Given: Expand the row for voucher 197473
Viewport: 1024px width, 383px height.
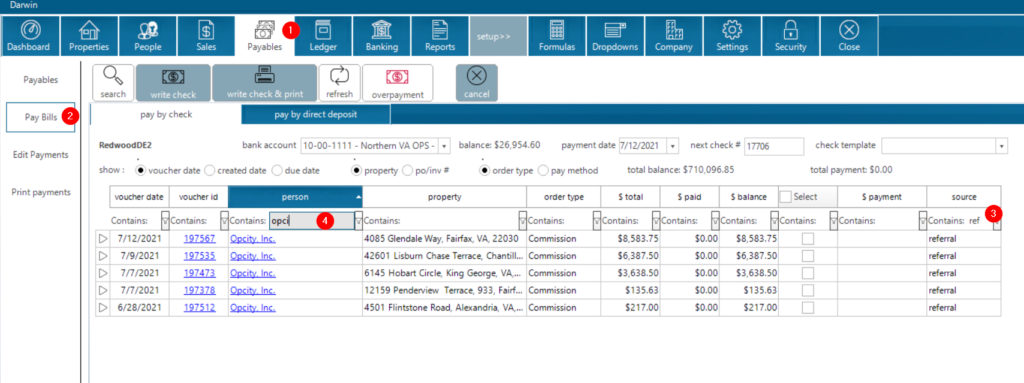Looking at the screenshot, I should [103, 273].
